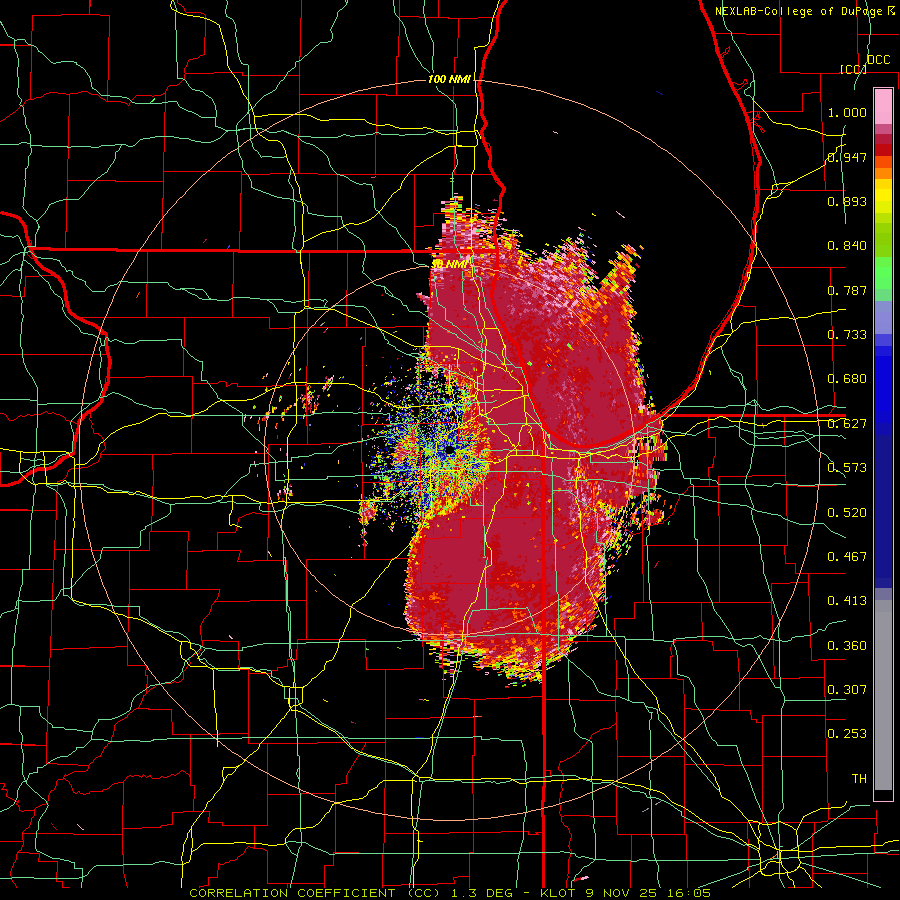Click the 0.360 legend value

(x=847, y=646)
